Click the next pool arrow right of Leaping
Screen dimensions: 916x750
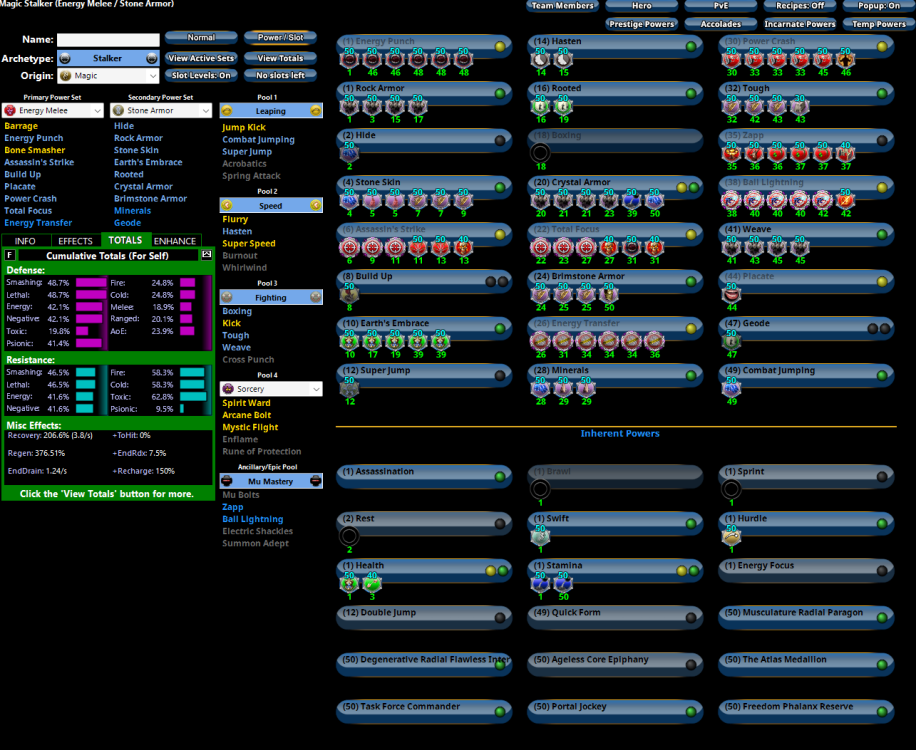[316, 111]
